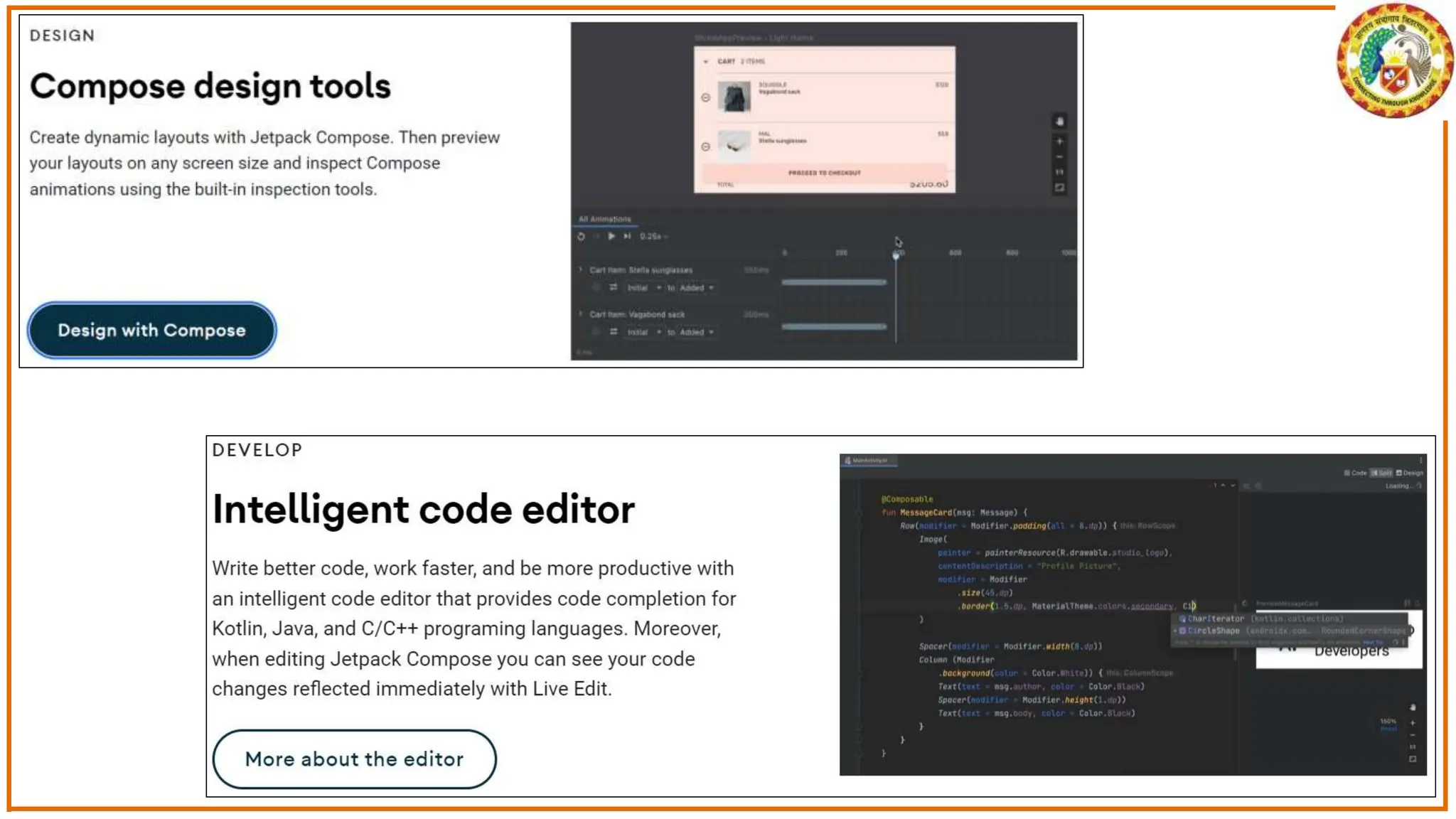The width and height of the screenshot is (1456, 819).
Task: Click the Design with Compose button
Action: coord(151,330)
